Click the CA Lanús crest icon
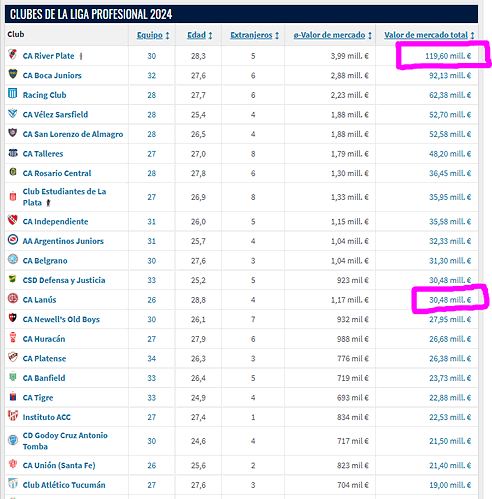This screenshot has width=492, height=499. [x=13, y=298]
